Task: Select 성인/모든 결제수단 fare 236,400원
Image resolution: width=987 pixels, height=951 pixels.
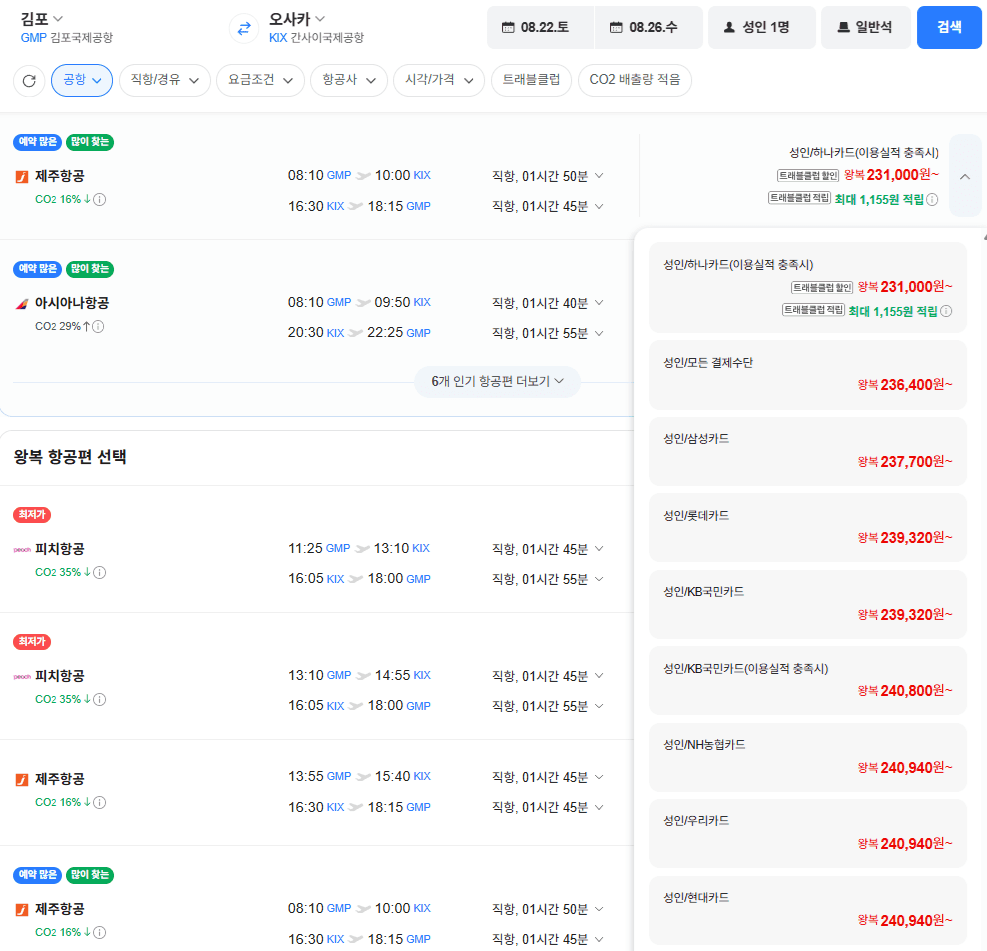Action: click(808, 374)
